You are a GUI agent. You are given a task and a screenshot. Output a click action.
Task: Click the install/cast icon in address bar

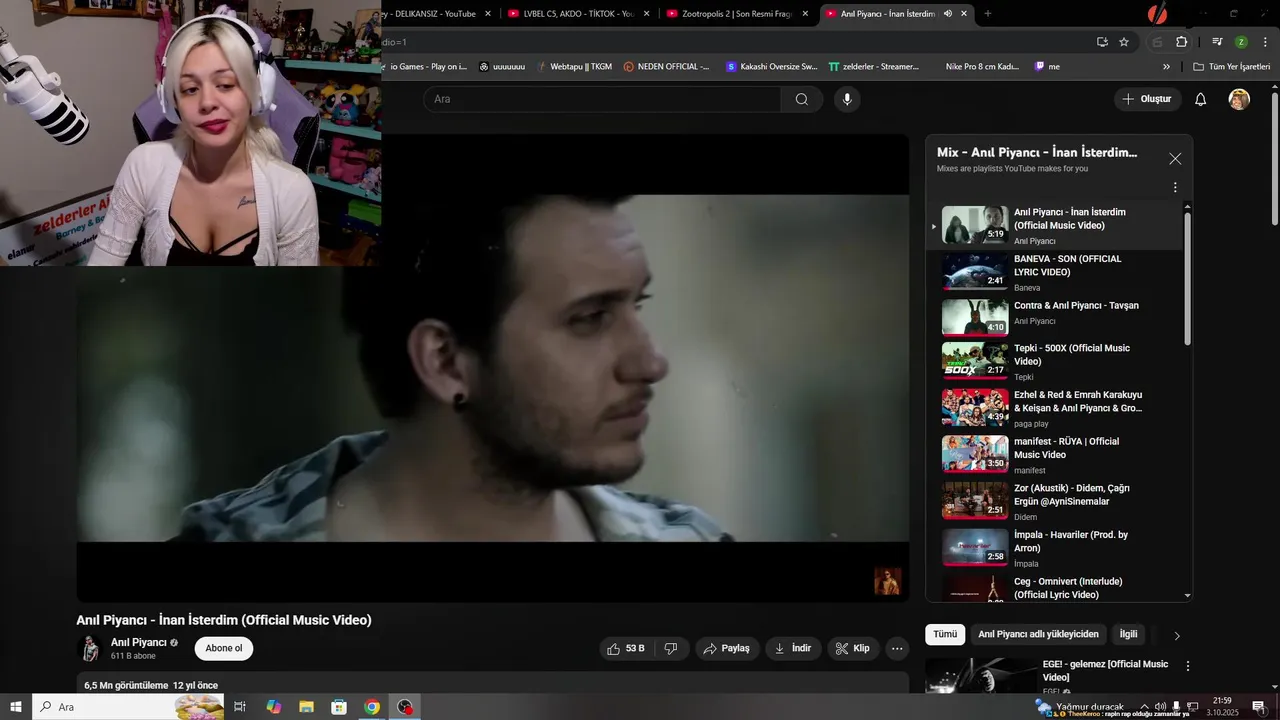(1102, 42)
